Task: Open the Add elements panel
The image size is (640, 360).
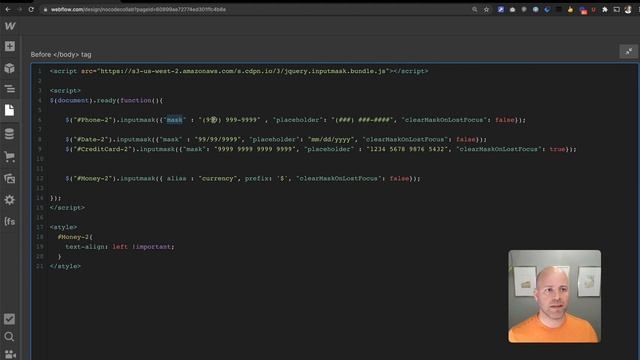Action: point(10,46)
